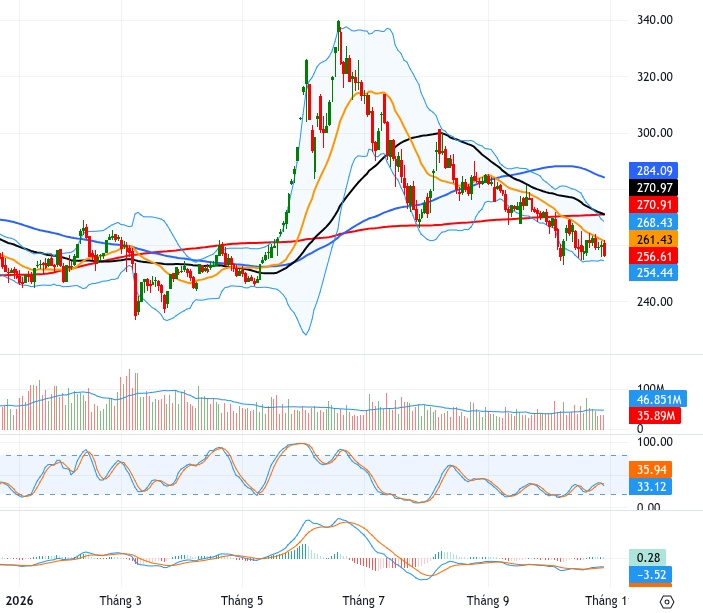Click the Tháng 5 time axis label
This screenshot has width=703, height=613.
tap(242, 600)
